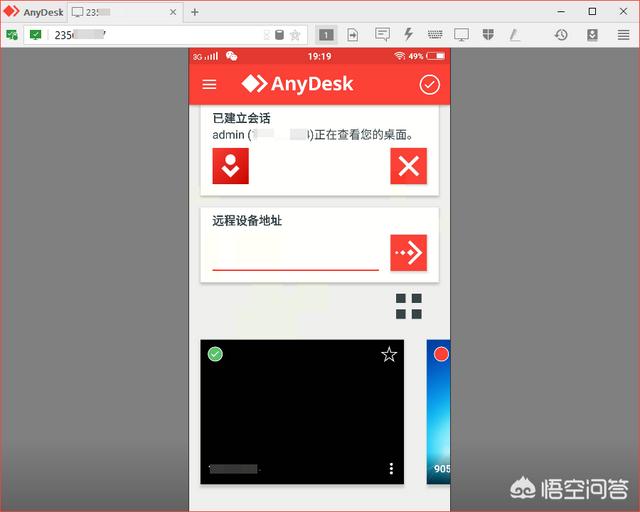
Task: Tap the red offline status dot
Action: [441, 354]
